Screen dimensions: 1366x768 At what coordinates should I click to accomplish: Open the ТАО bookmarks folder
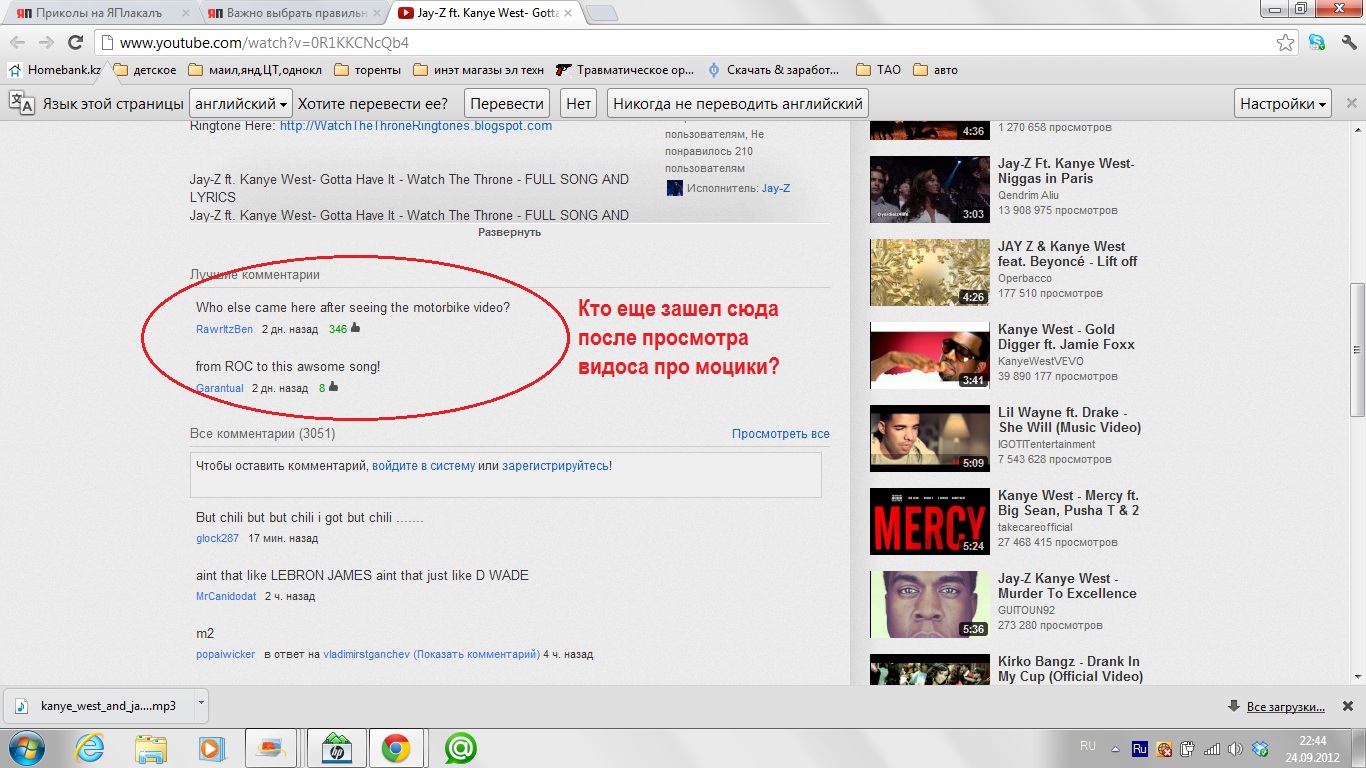(879, 70)
